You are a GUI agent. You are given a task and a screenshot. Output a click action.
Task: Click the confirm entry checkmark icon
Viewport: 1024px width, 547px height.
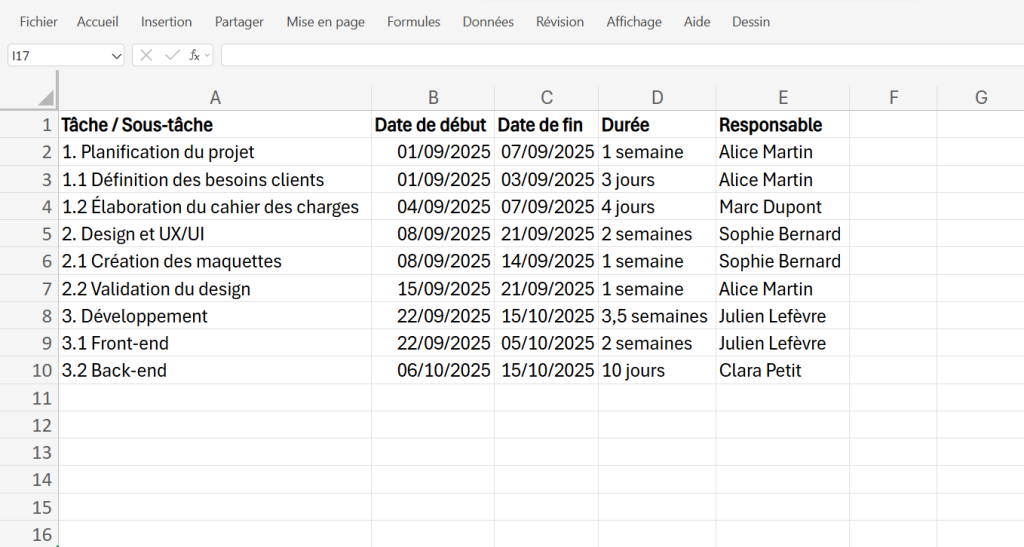[172, 55]
